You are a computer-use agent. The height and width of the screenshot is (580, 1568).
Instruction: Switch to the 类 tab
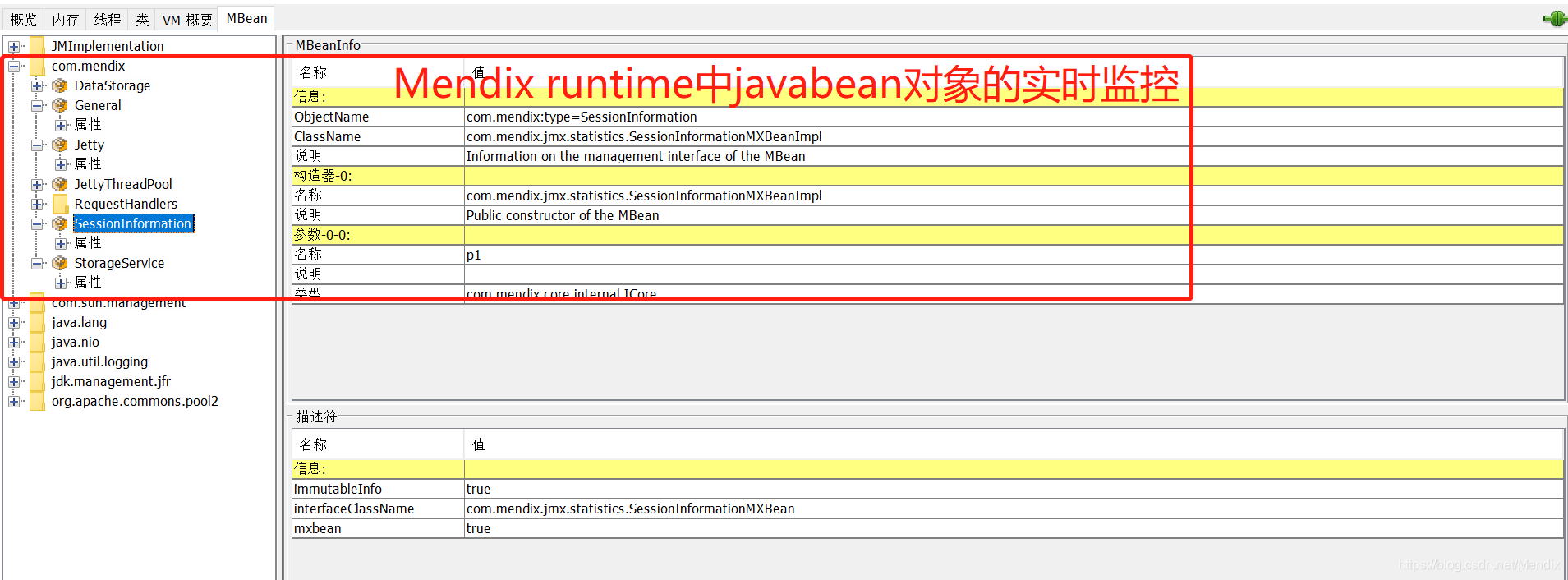click(142, 20)
